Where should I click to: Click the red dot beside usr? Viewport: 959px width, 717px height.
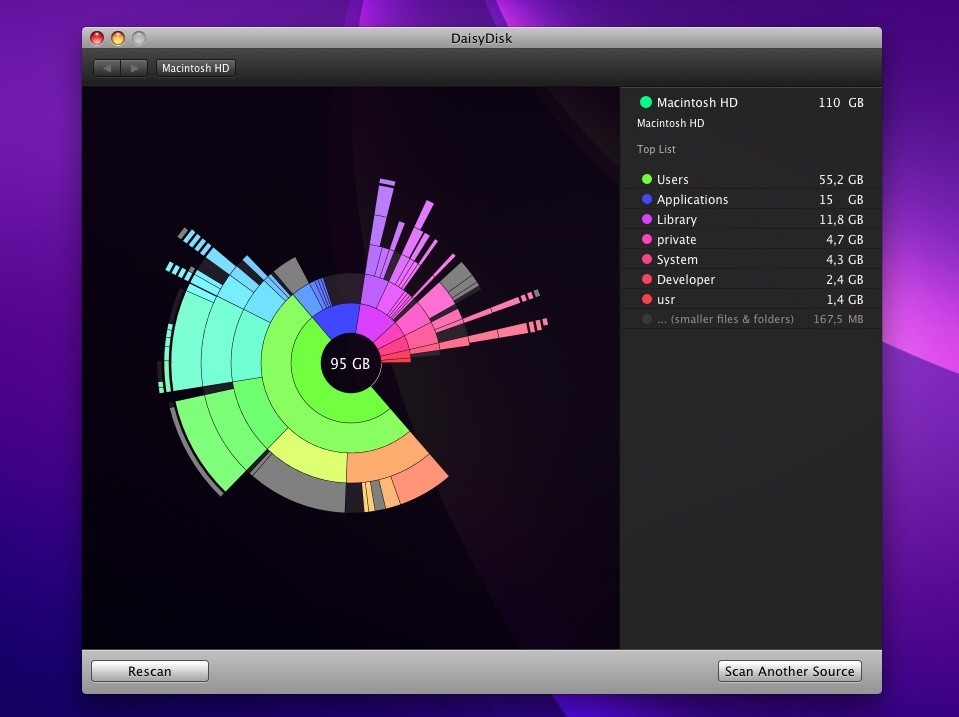coord(646,299)
